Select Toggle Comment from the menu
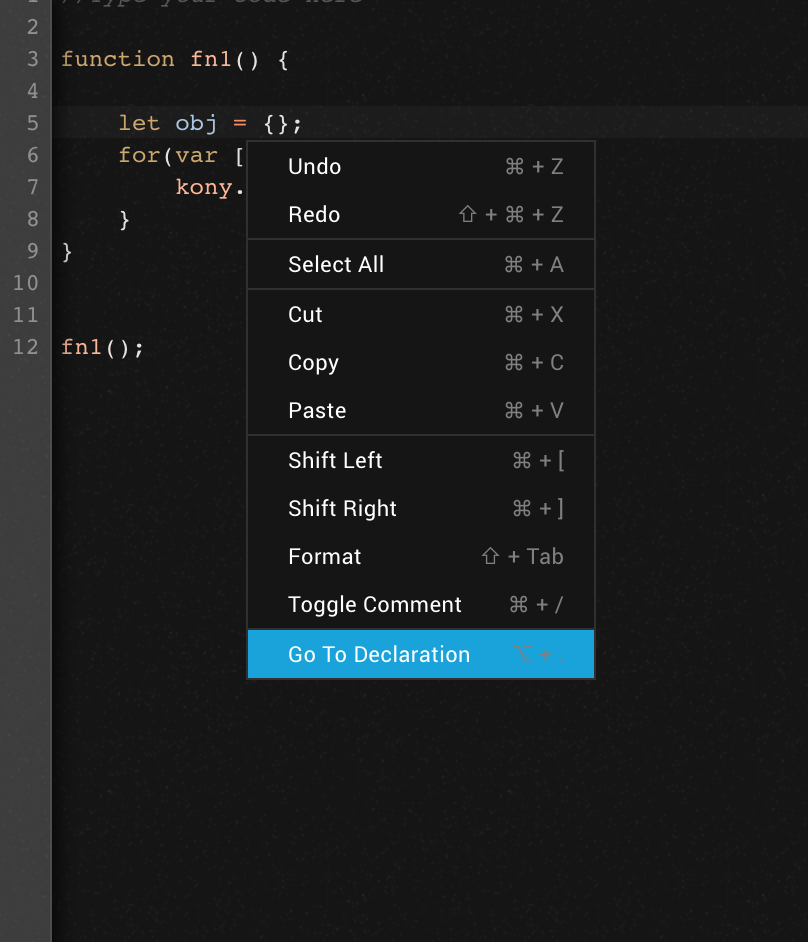The height and width of the screenshot is (942, 808). click(x=374, y=604)
